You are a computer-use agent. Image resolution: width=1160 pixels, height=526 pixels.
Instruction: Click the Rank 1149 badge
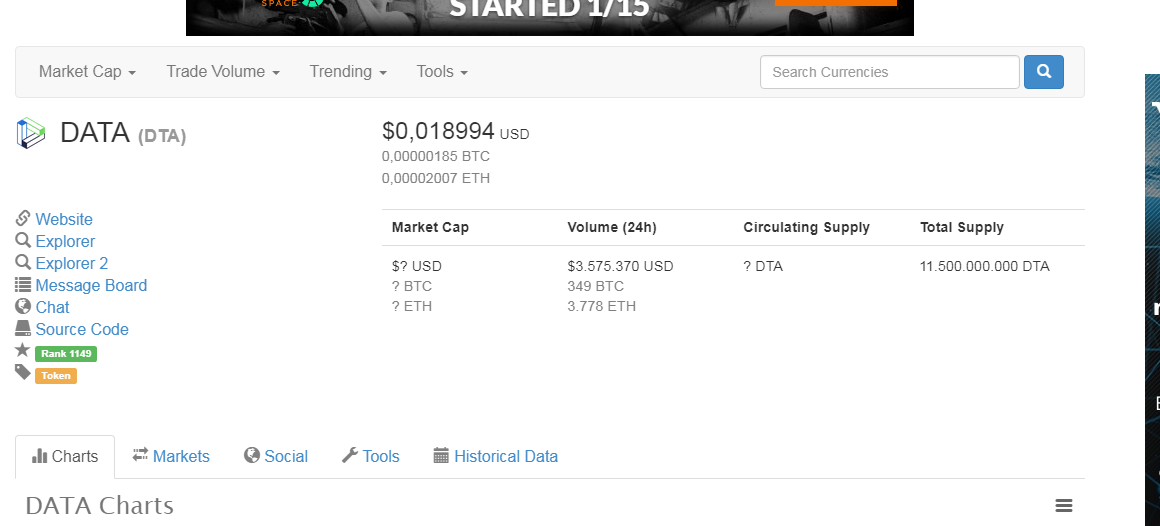pos(66,354)
